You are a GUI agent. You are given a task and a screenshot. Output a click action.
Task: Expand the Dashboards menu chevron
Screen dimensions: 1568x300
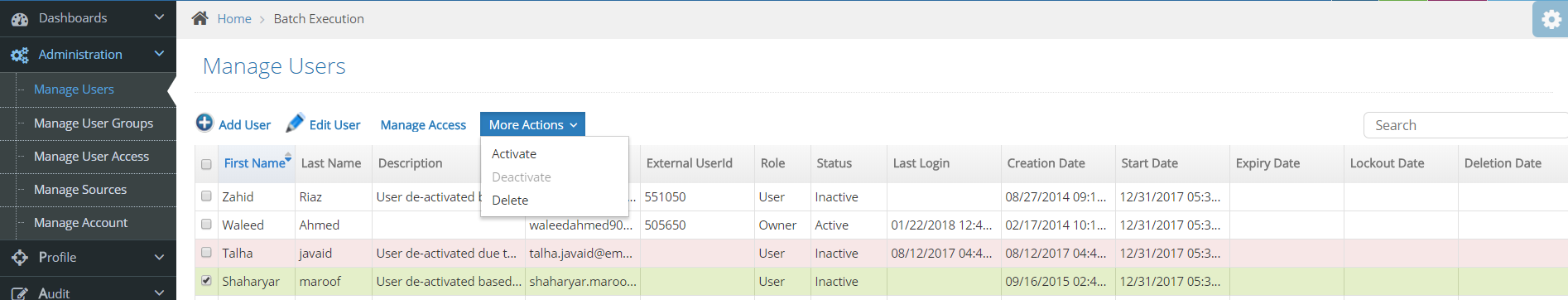pos(159,17)
